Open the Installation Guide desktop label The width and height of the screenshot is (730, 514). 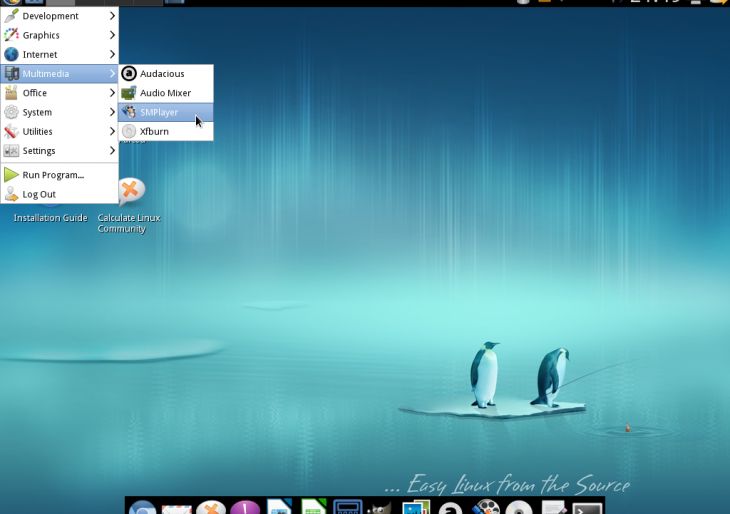coord(50,218)
